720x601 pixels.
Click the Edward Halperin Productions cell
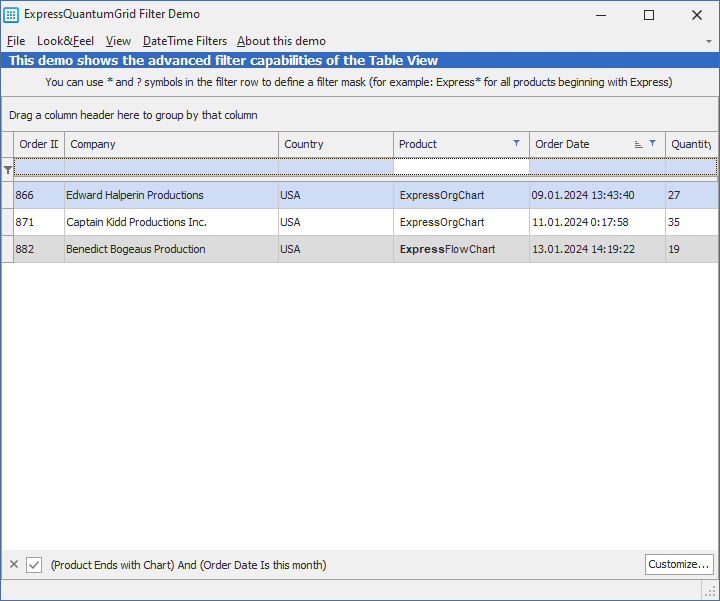pos(171,195)
